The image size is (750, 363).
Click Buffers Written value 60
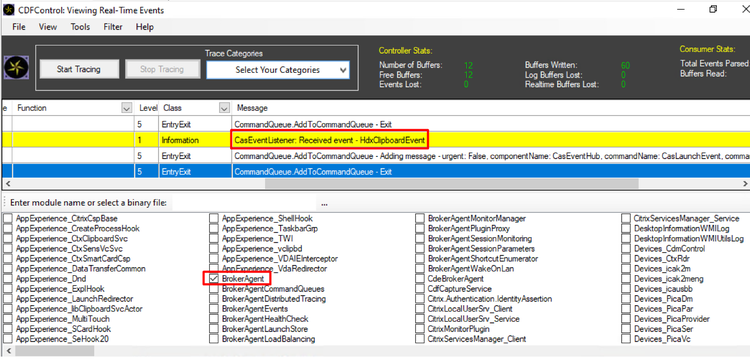(x=625, y=65)
